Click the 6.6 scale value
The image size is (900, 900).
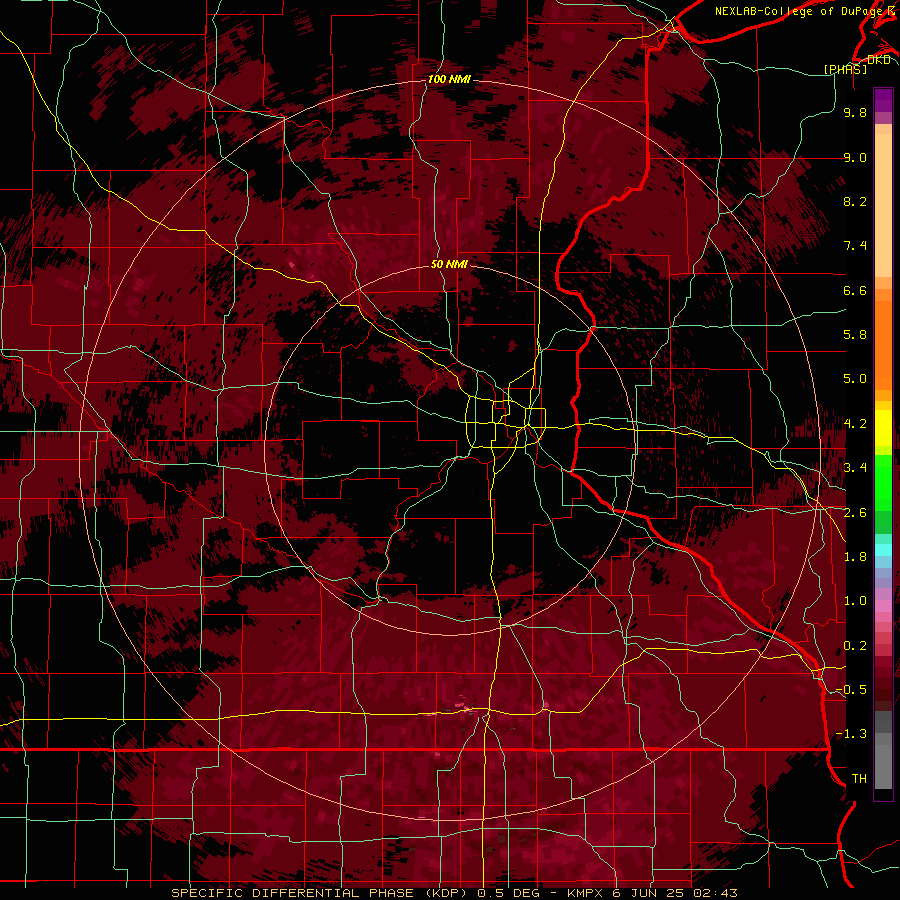855,290
